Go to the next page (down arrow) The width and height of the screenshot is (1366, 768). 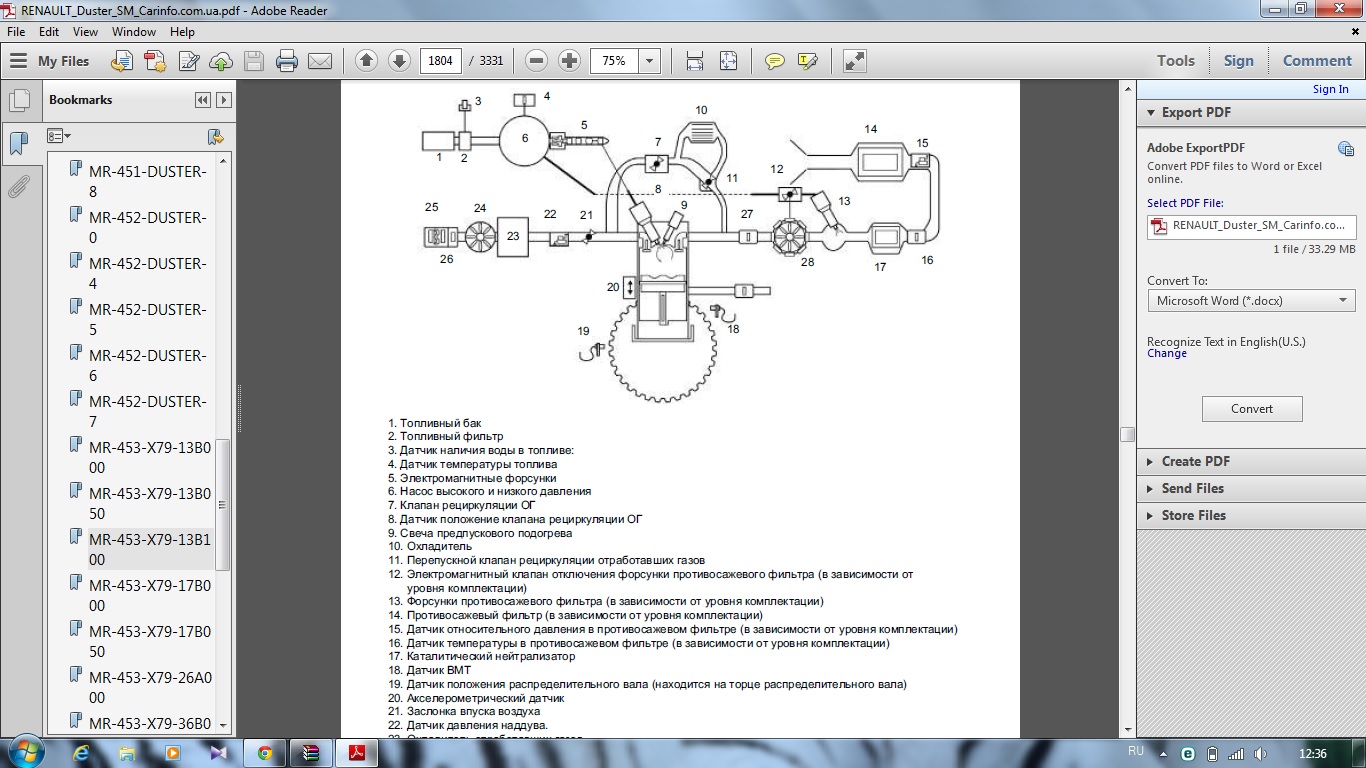point(399,61)
